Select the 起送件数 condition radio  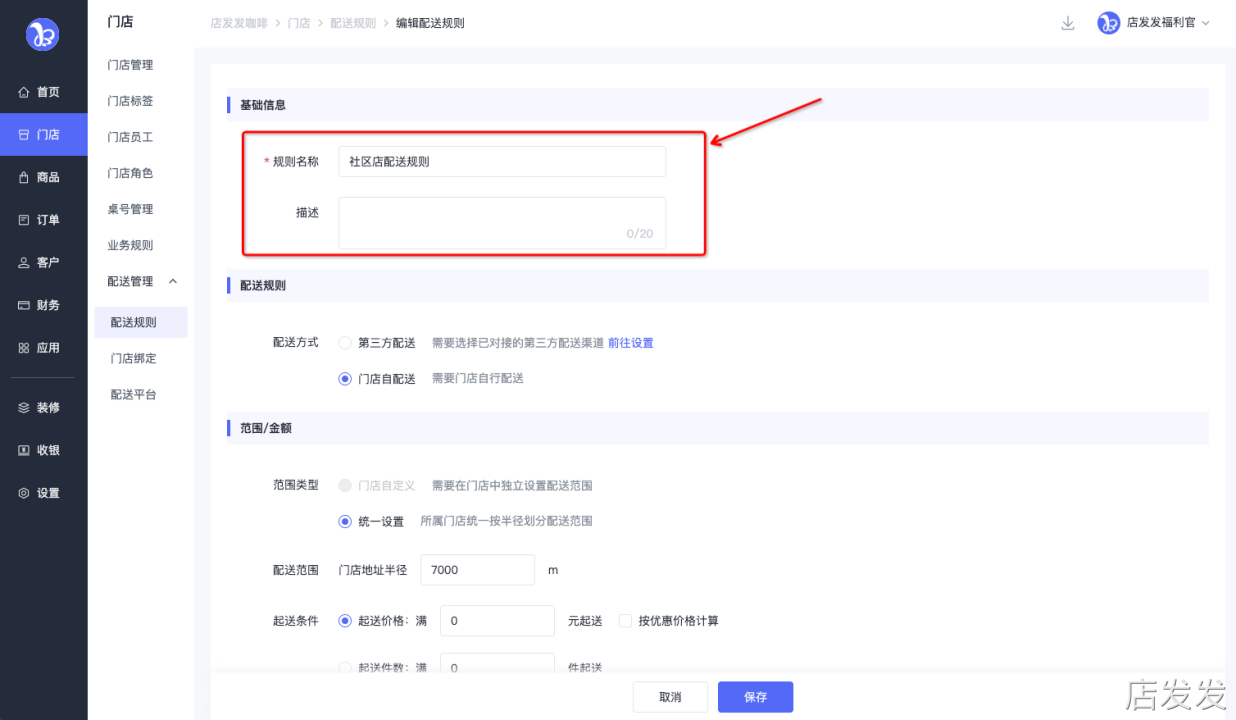tap(345, 668)
